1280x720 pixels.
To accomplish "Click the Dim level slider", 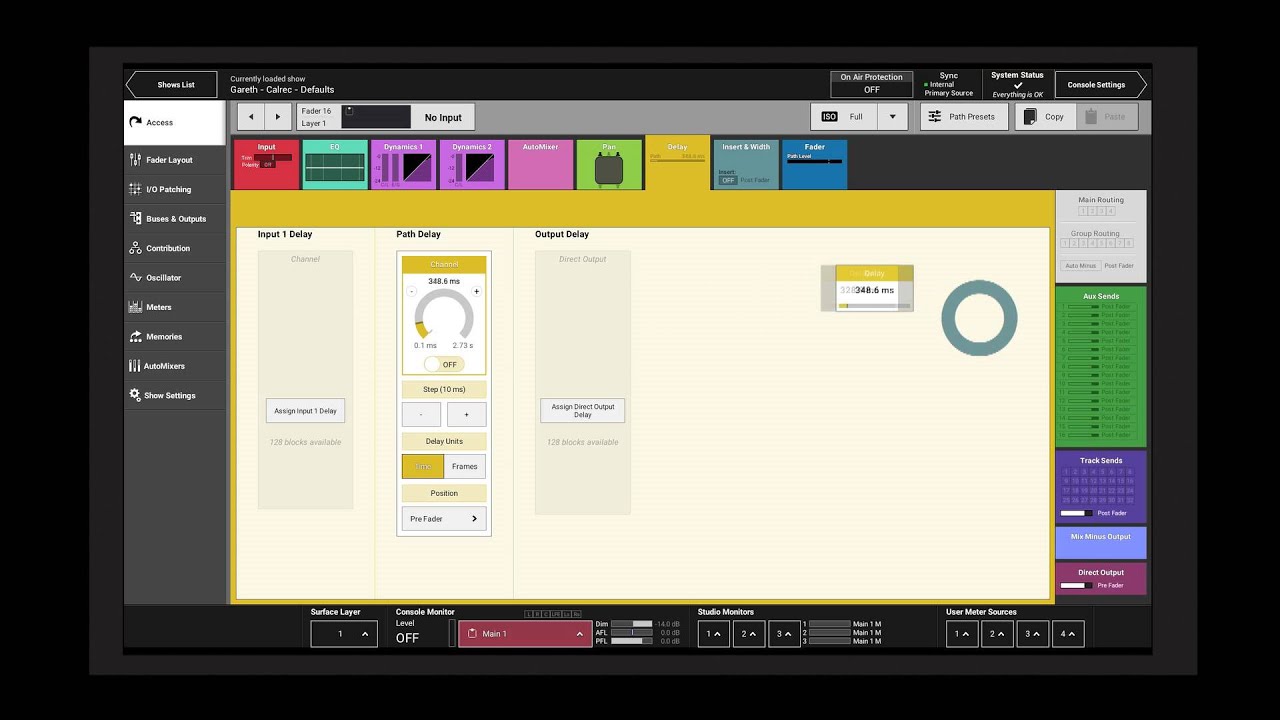I will tap(632, 624).
